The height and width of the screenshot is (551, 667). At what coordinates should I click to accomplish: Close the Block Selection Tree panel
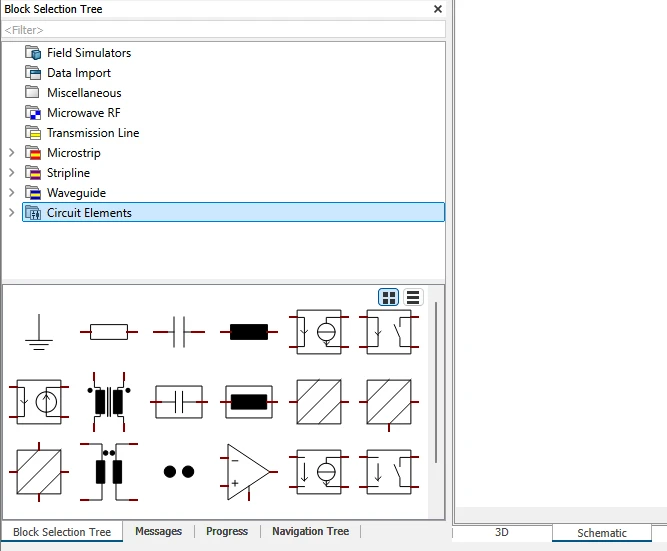click(438, 9)
